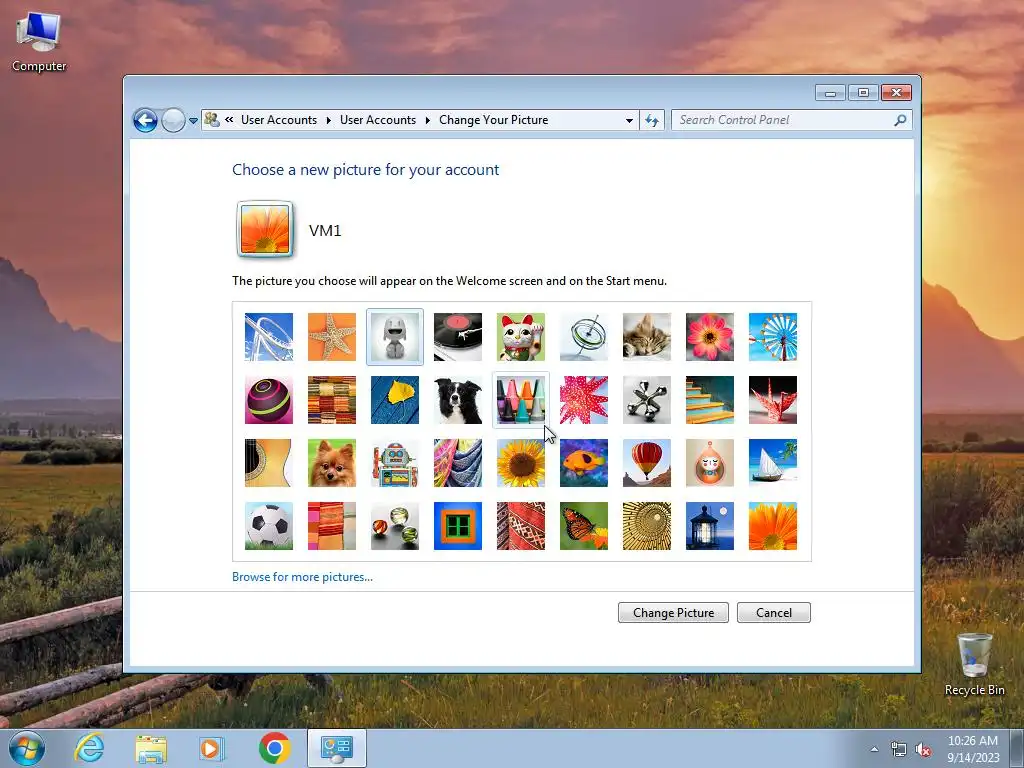
Task: Select the red patterned textile picture
Action: tap(520, 526)
